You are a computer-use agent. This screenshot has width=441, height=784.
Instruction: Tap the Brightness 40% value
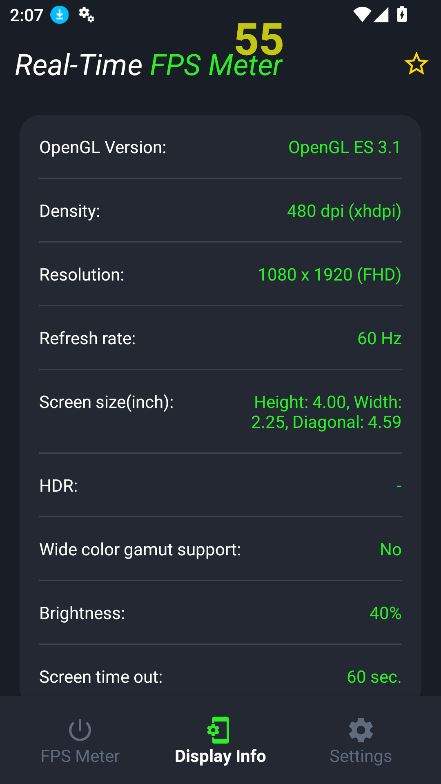386,613
